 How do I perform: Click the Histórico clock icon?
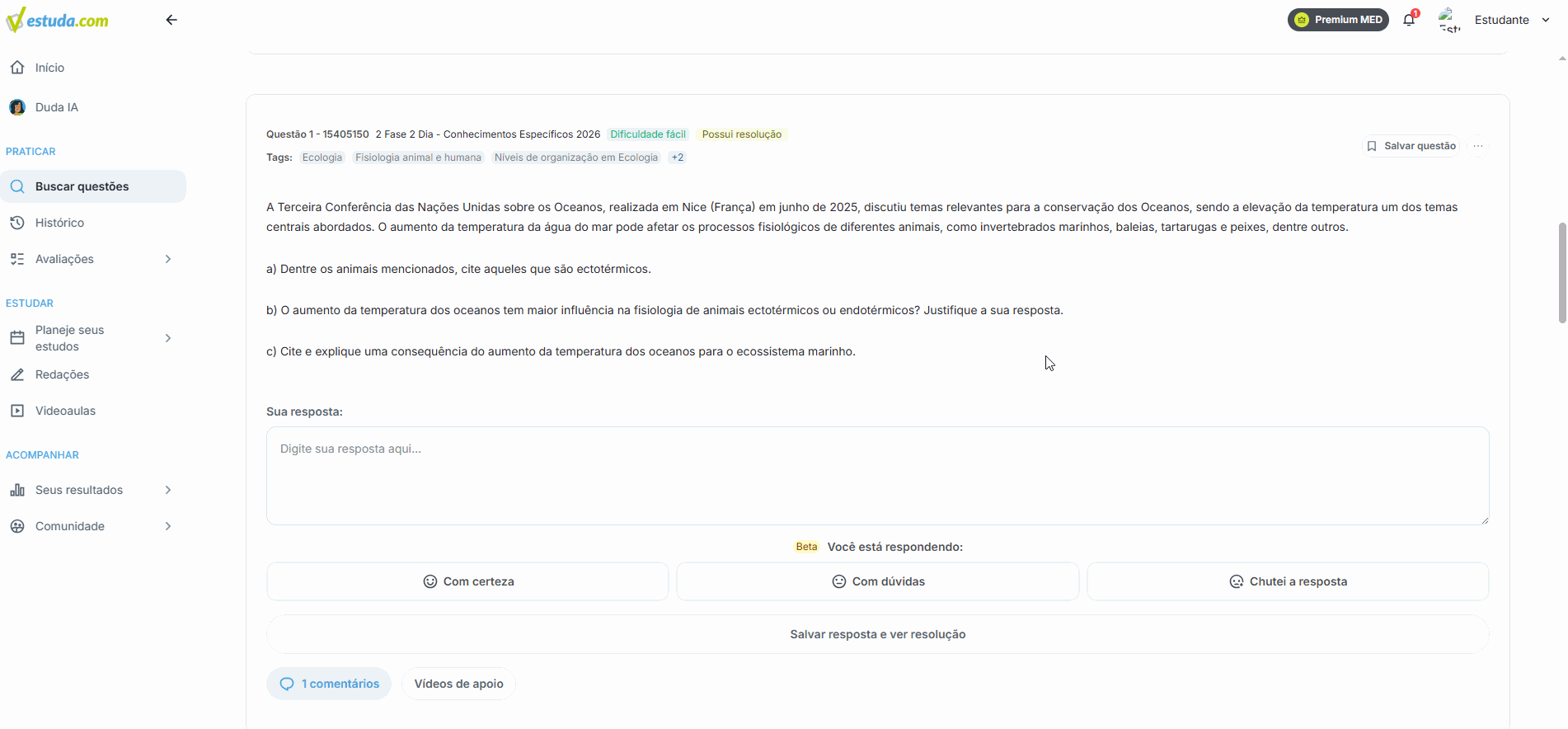(17, 223)
